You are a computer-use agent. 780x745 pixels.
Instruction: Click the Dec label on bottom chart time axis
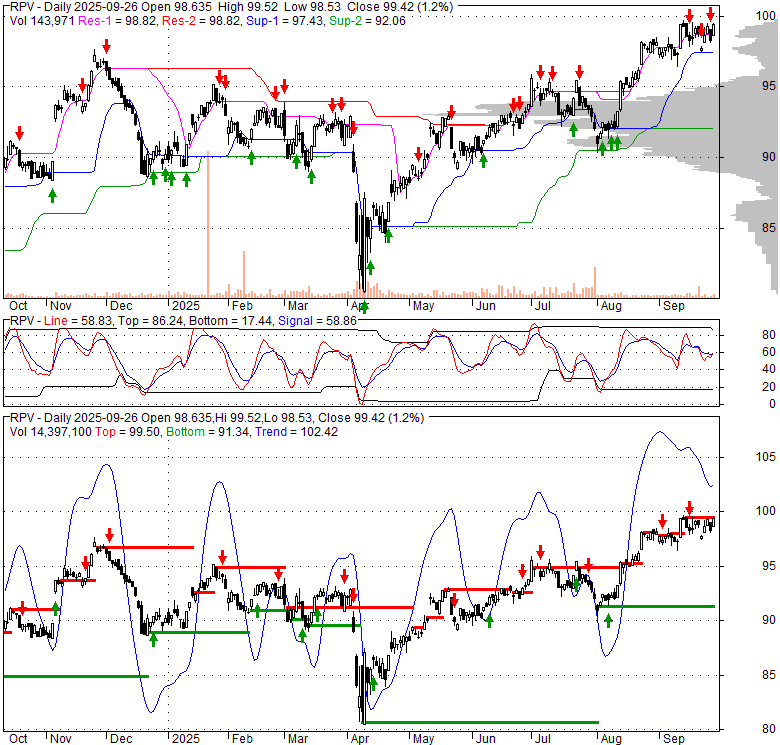121,739
